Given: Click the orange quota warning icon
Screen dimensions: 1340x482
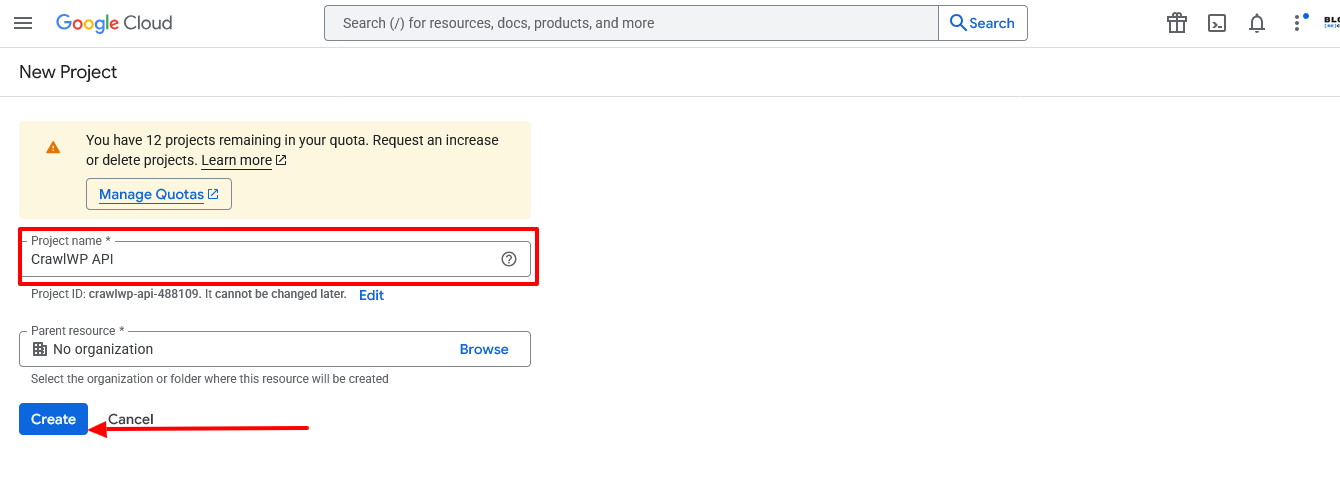Looking at the screenshot, I should [53, 147].
